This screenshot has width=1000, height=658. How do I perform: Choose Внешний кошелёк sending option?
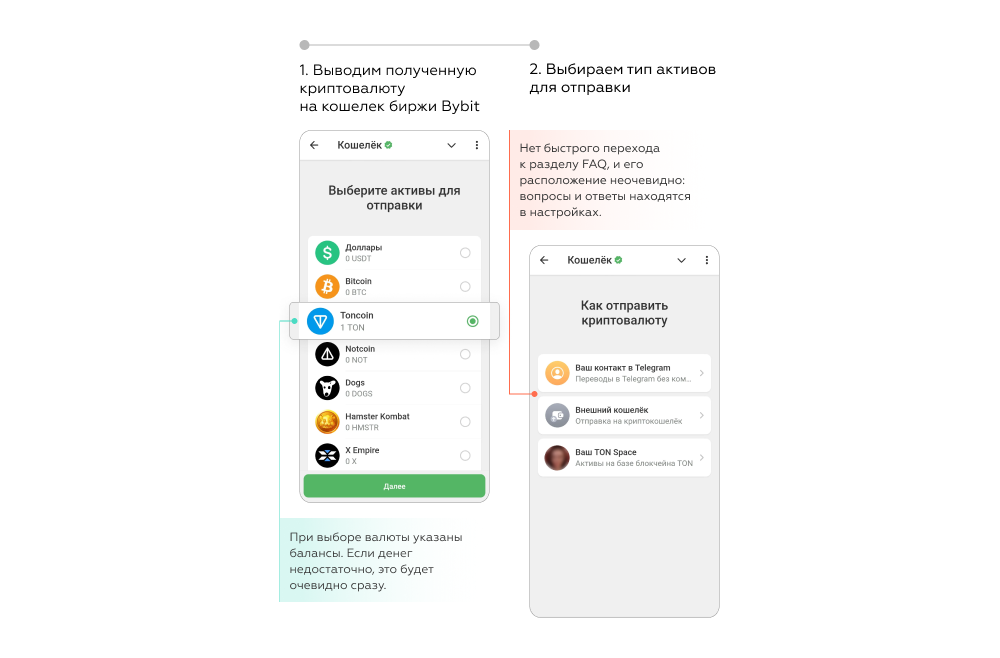pyautogui.click(x=624, y=415)
